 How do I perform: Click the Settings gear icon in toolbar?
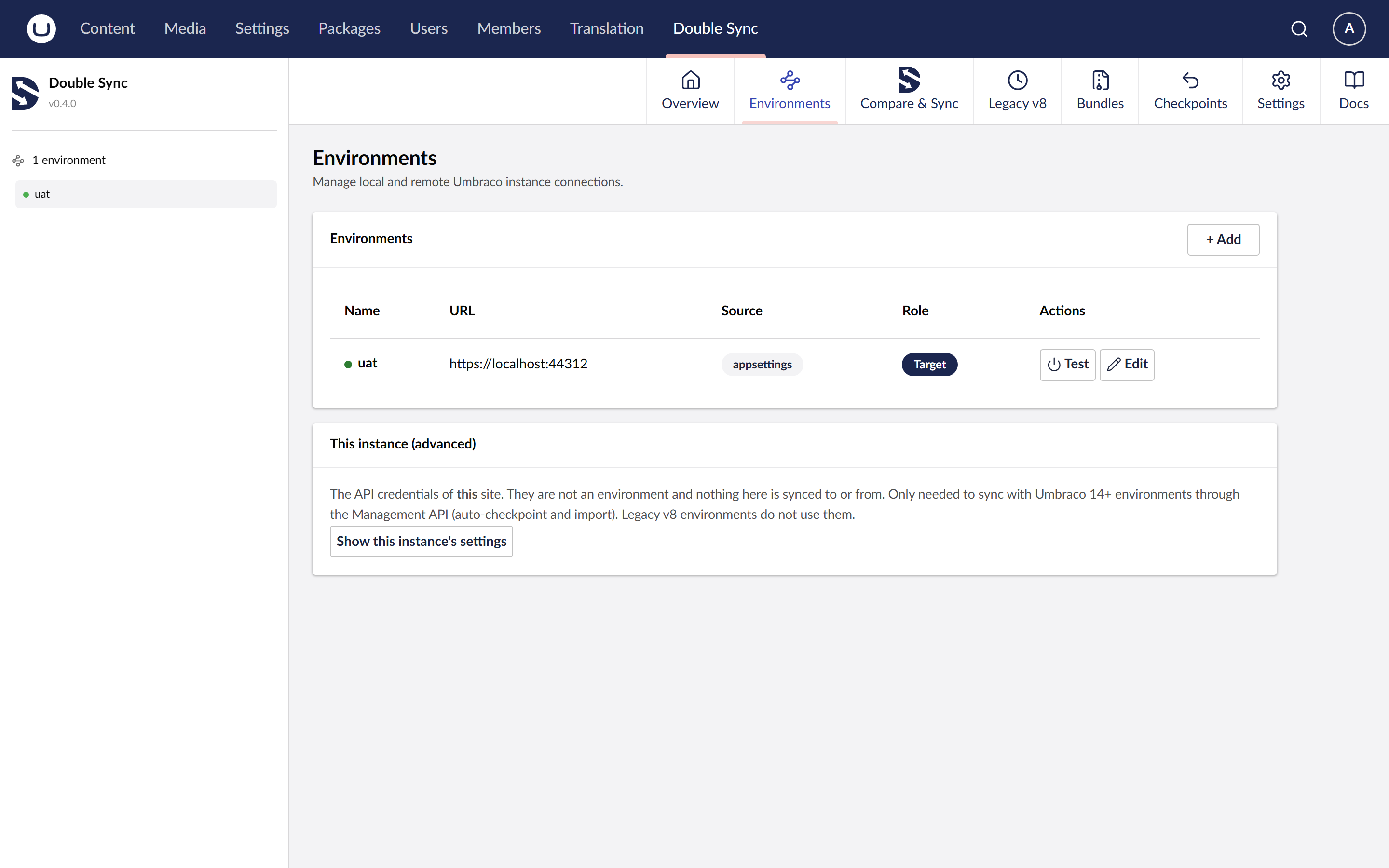[1281, 81]
